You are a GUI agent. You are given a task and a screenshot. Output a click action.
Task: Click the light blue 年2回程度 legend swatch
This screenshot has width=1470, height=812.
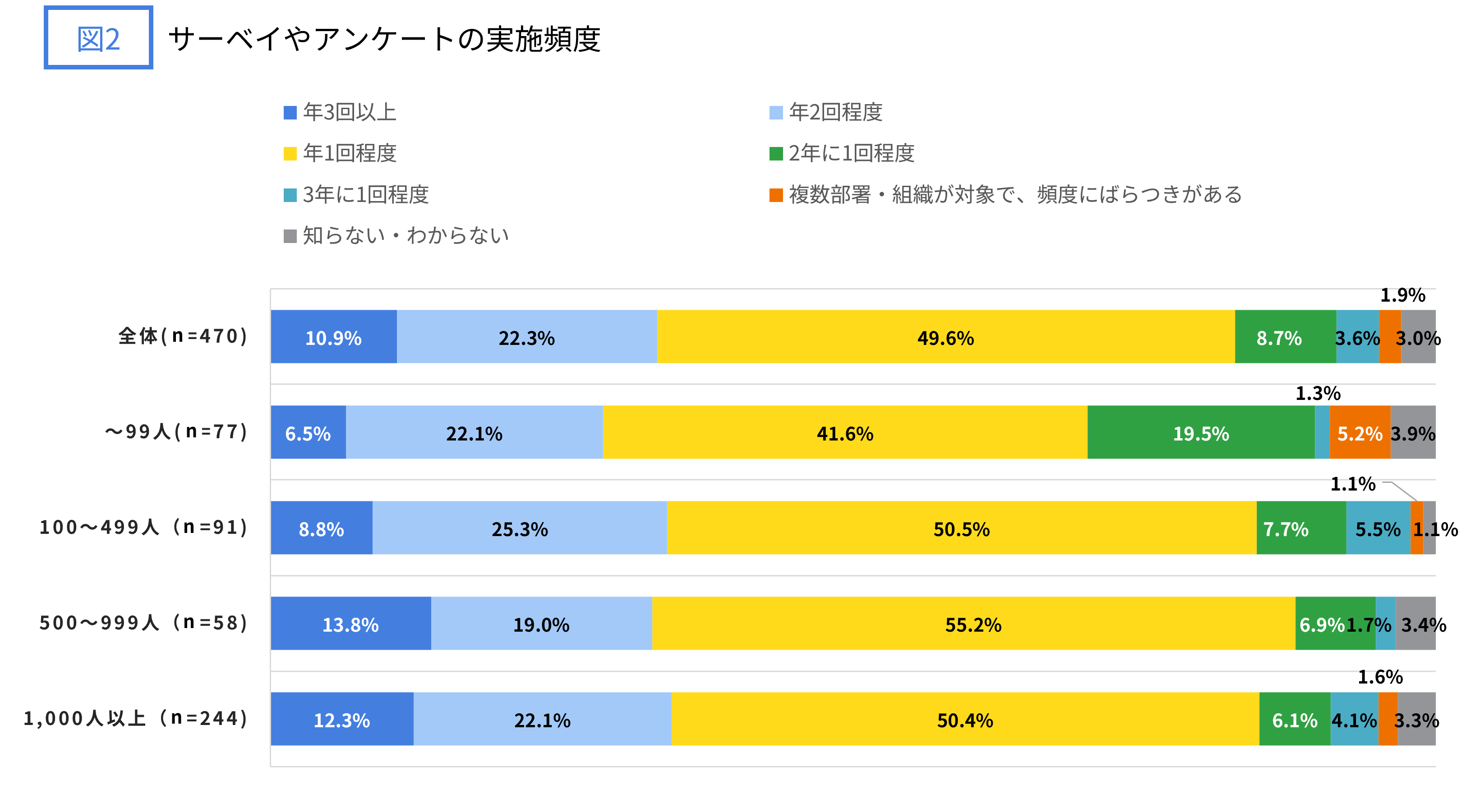coord(775,112)
